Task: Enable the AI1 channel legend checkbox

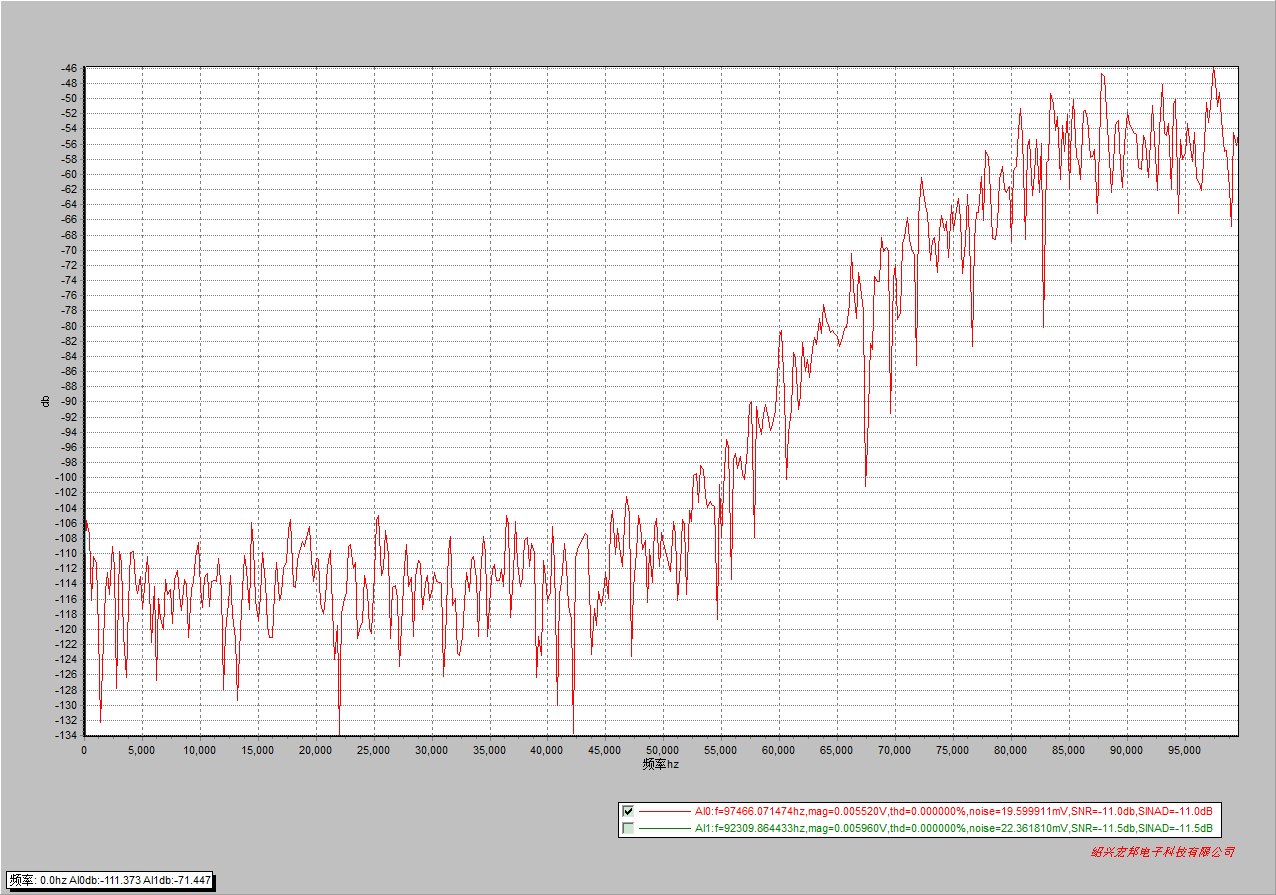Action: (x=628, y=828)
